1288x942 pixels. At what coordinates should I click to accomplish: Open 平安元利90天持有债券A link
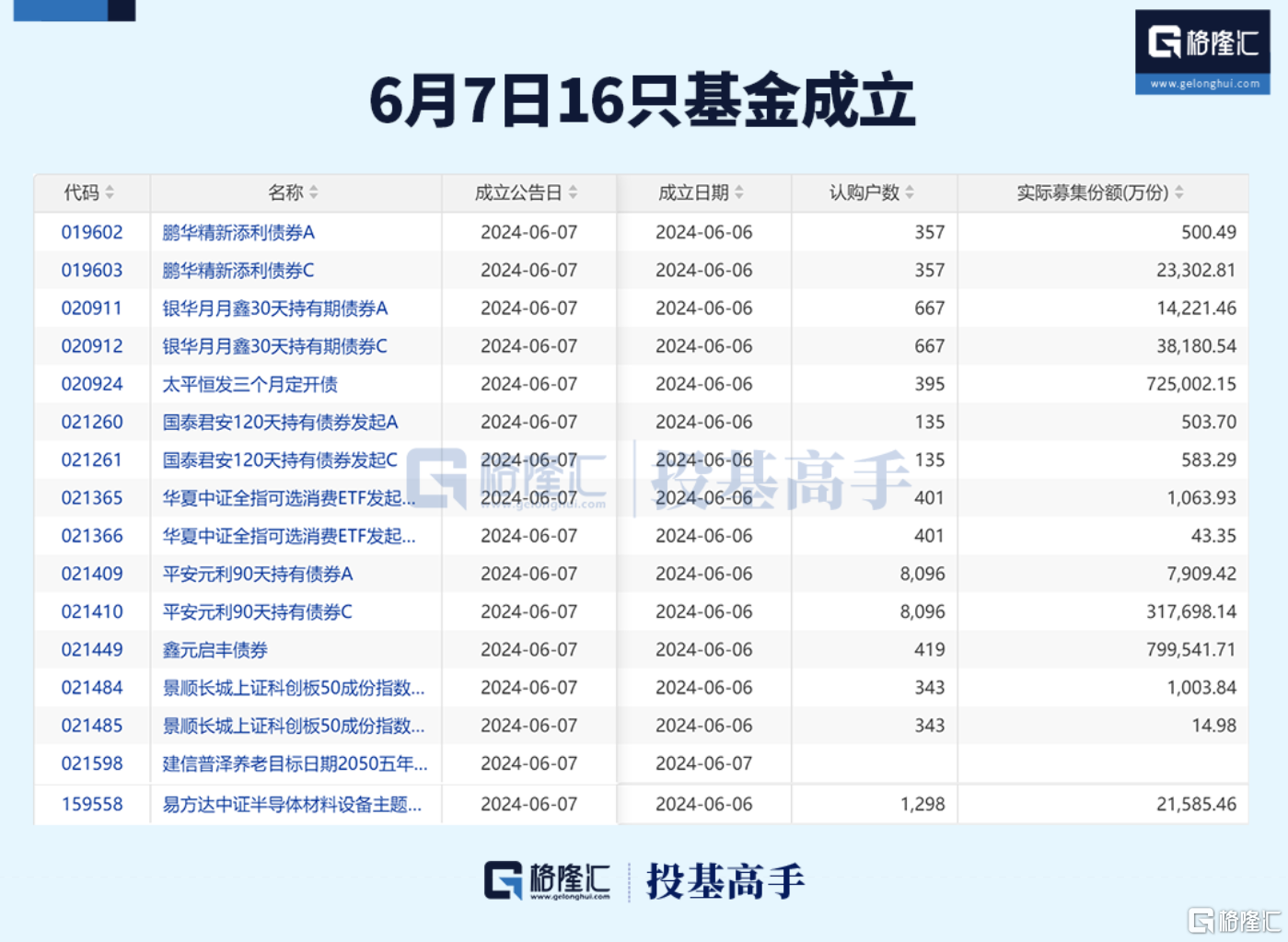tap(258, 574)
